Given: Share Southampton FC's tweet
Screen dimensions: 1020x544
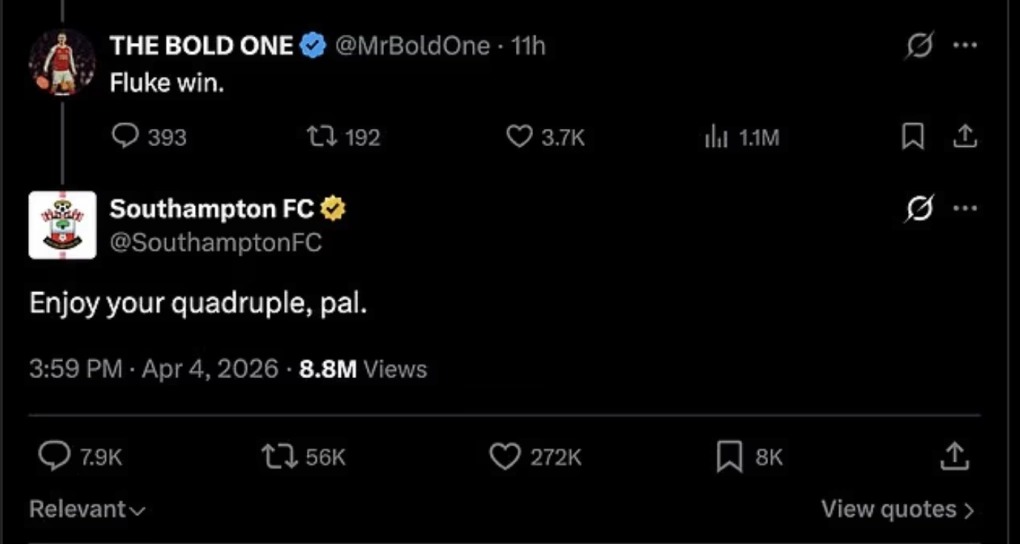Looking at the screenshot, I should 955,457.
